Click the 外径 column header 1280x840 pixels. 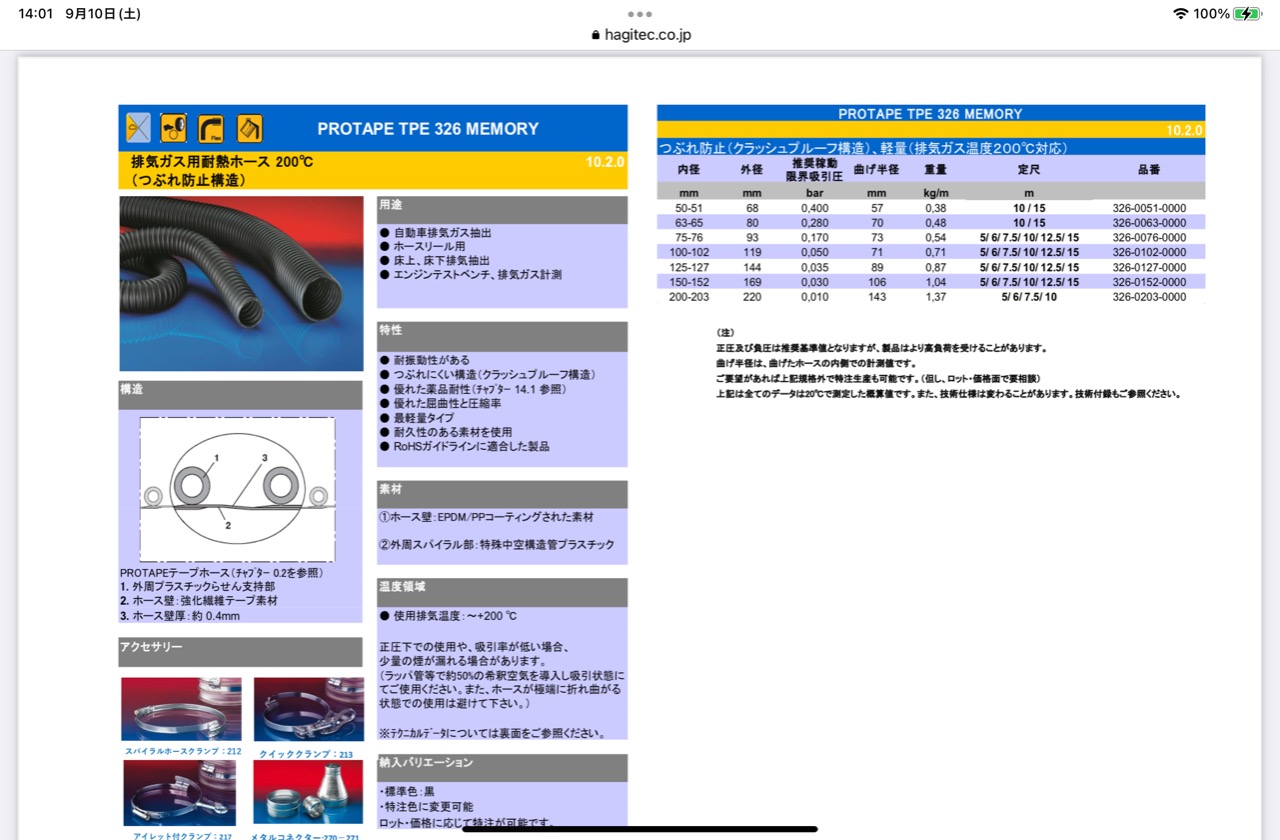[x=751, y=169]
